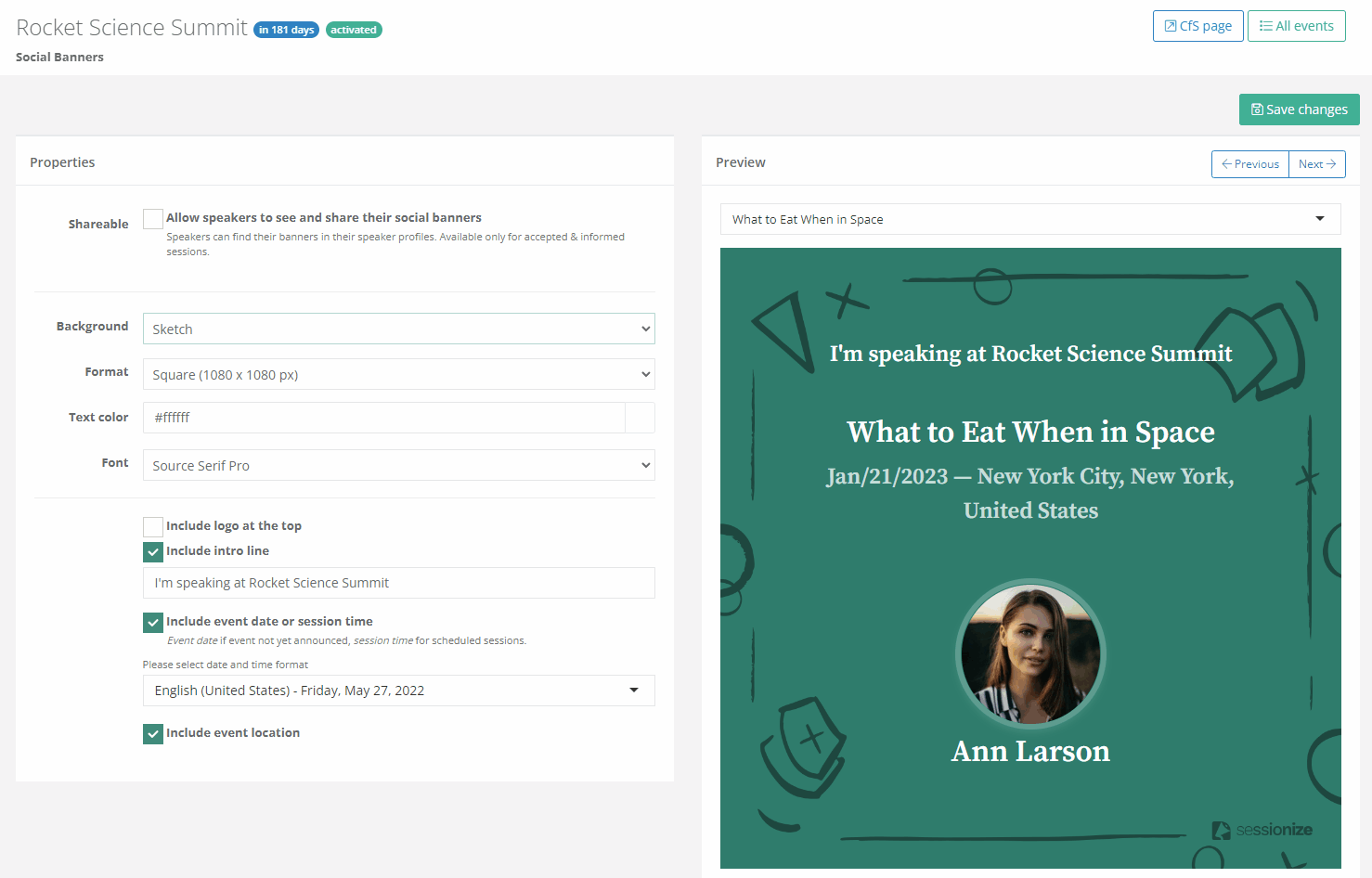Click Ann Larson's speaker photo
Image resolution: width=1372 pixels, height=878 pixels.
(x=1030, y=654)
